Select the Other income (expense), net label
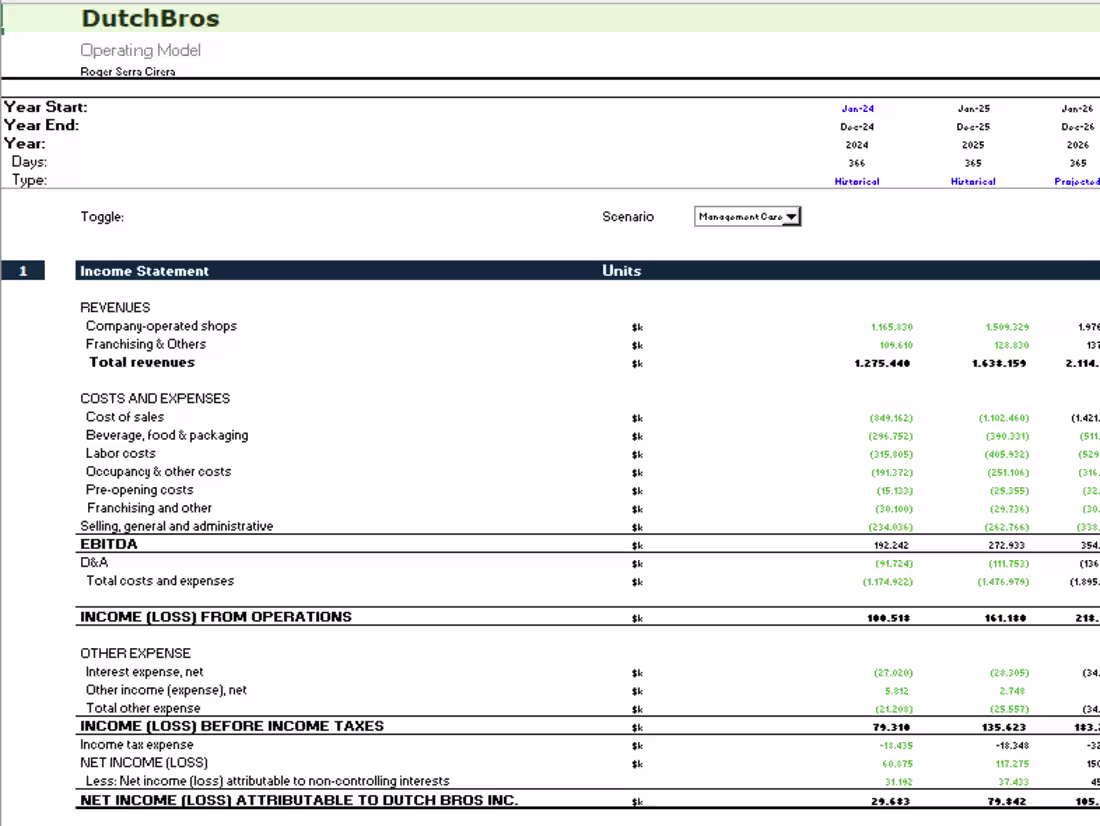Image resolution: width=1100 pixels, height=826 pixels. tap(166, 690)
